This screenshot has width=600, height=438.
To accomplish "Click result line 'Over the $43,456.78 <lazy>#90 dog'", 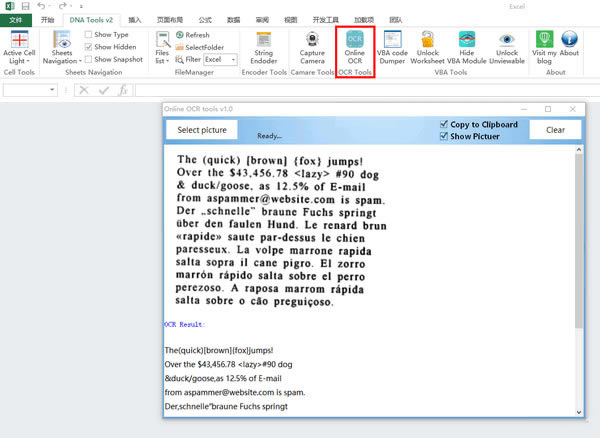I will [228, 364].
